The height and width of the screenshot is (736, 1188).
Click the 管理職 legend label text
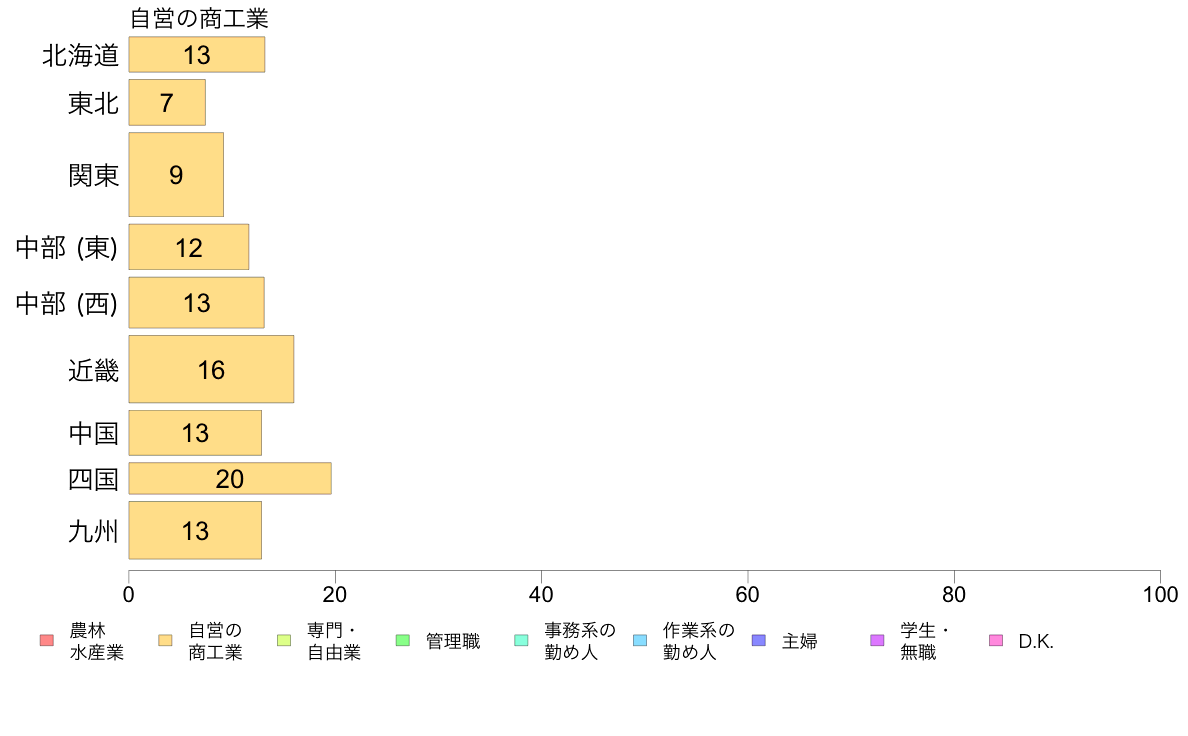(453, 641)
